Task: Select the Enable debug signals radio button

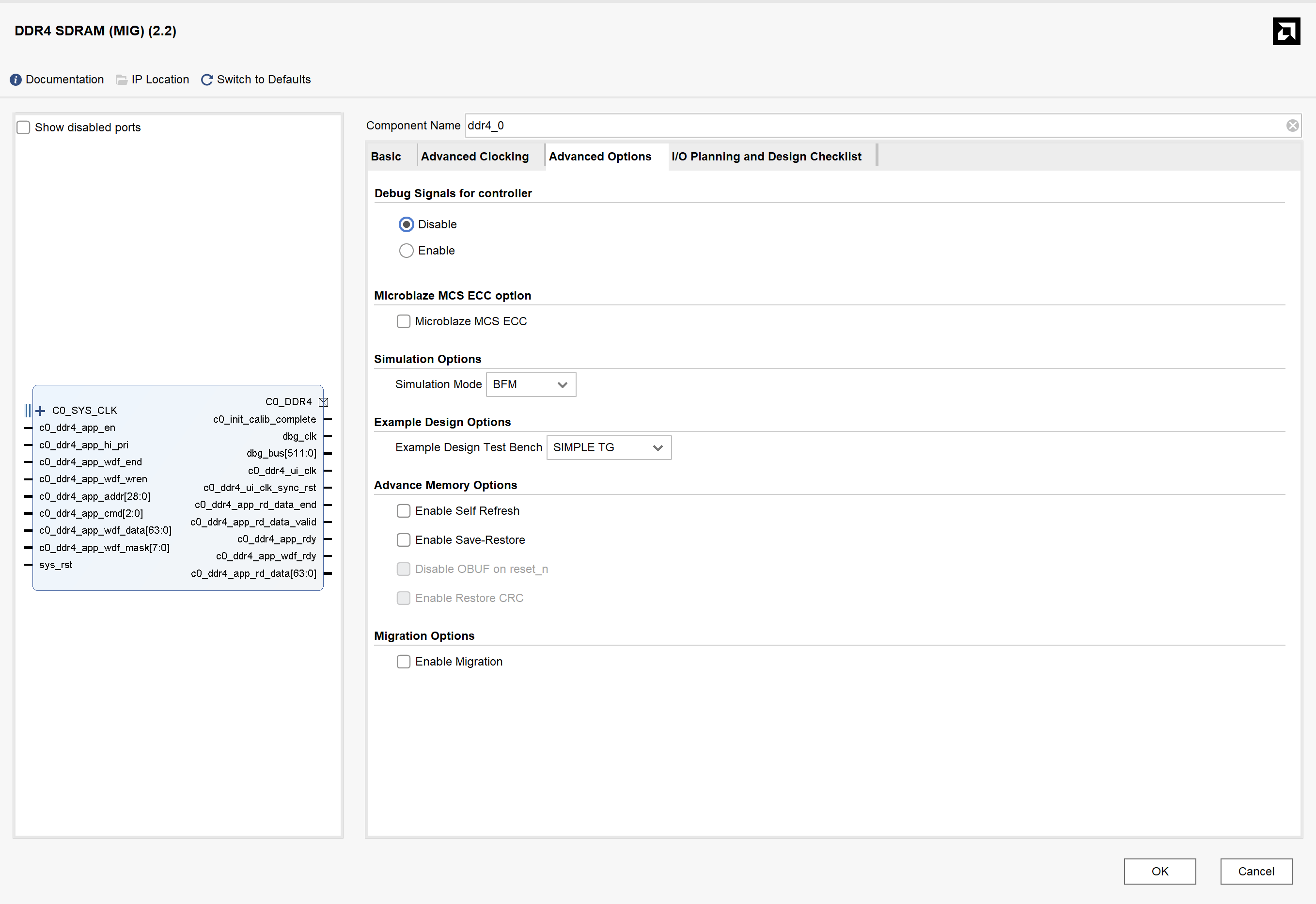Action: [x=406, y=251]
